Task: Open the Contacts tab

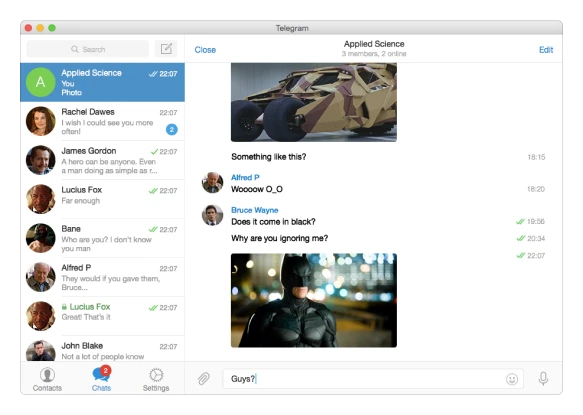Action: tap(47, 379)
